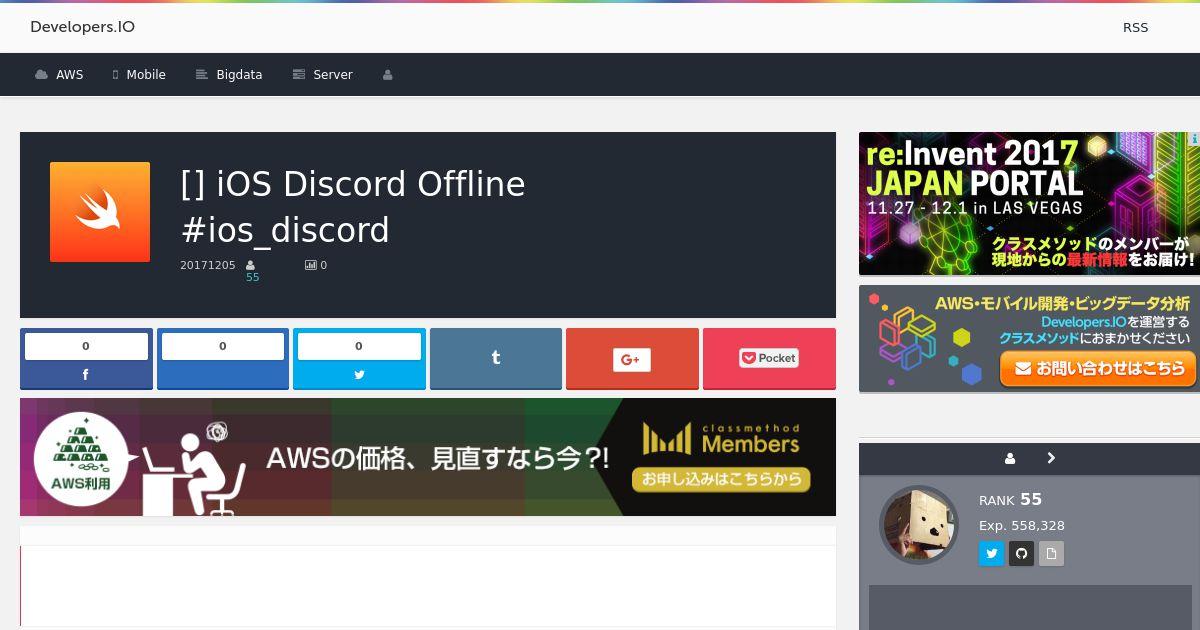
Task: Click the author avatar image
Action: (919, 525)
